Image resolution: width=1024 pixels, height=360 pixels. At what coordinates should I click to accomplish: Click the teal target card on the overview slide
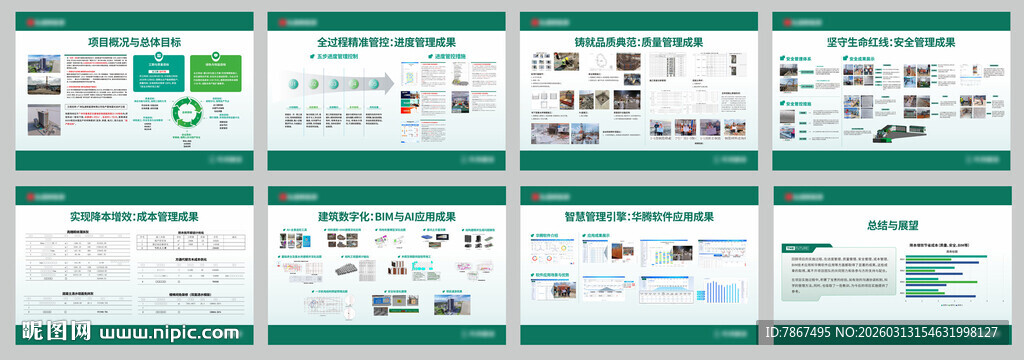[159, 73]
